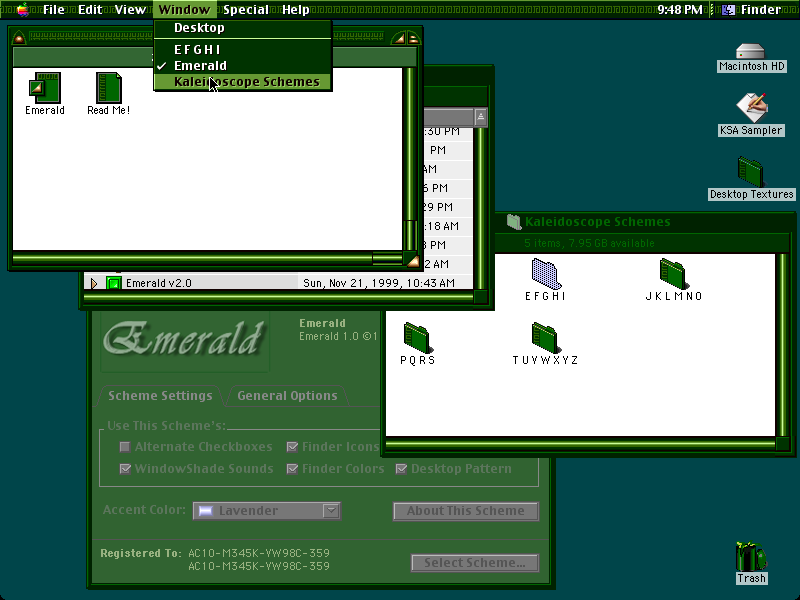
Task: Click the registration code AC10-M345K-YW98C-359 first line
Action: (x=259, y=553)
